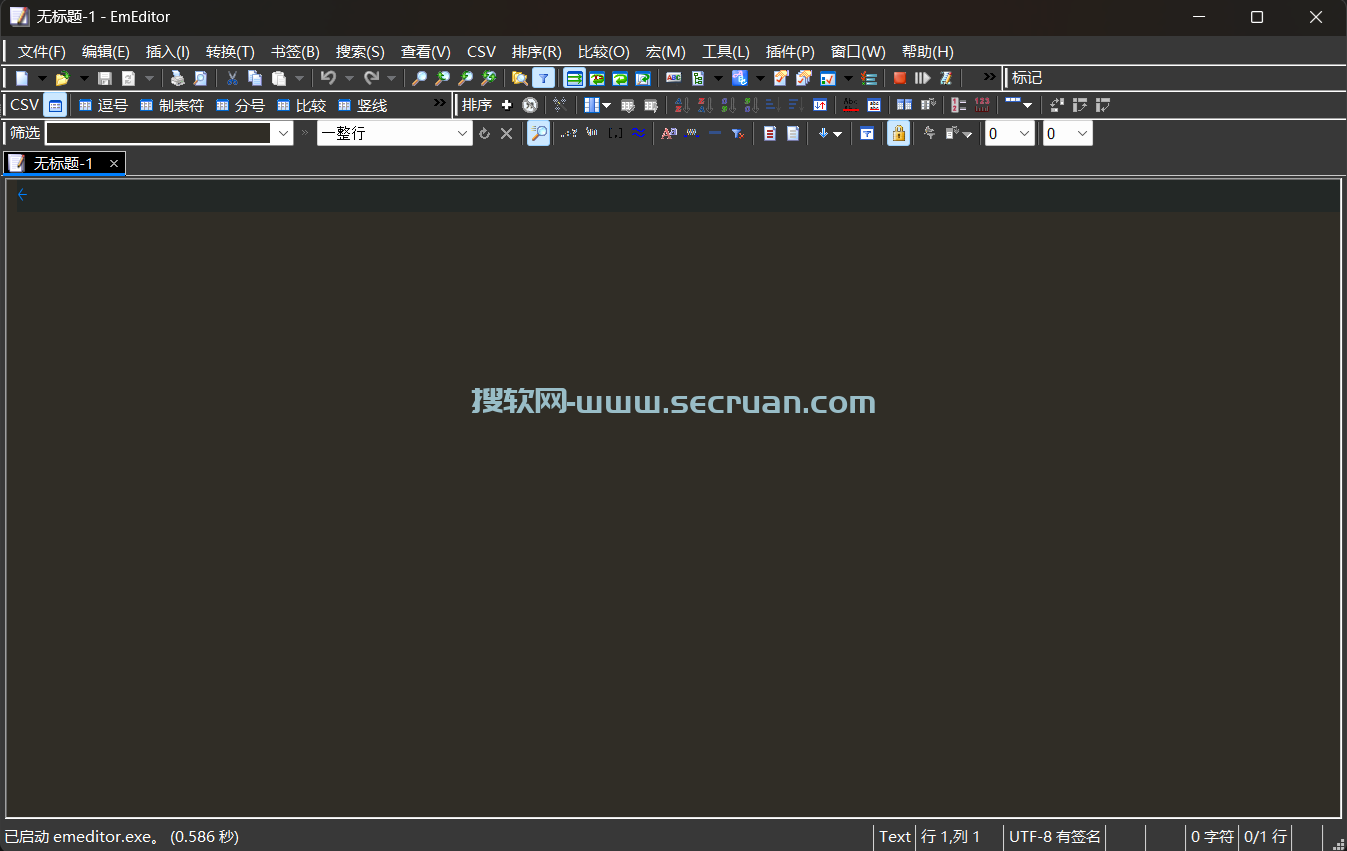
Task: Open the 工具(L) menu
Action: [x=726, y=52]
